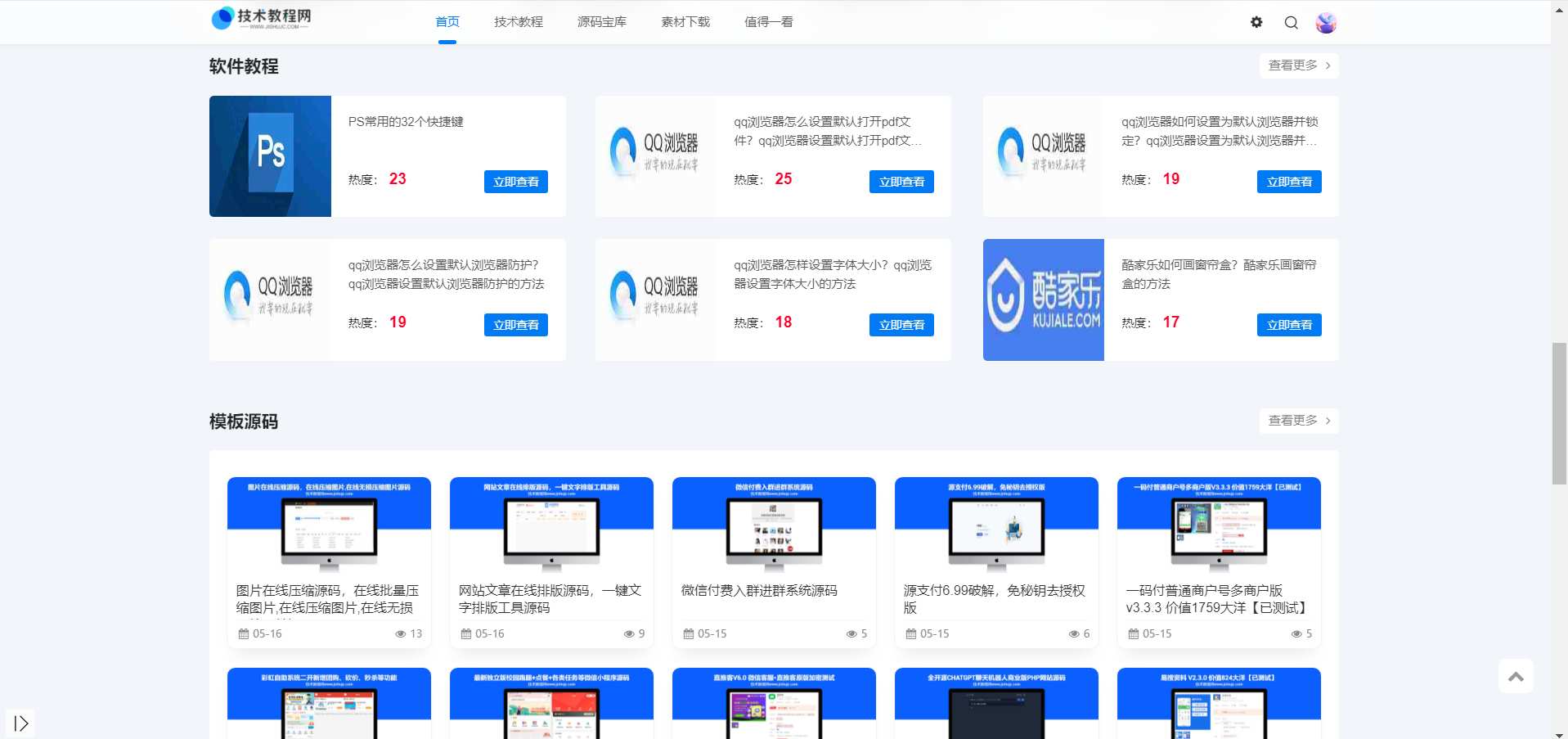Image resolution: width=1568 pixels, height=739 pixels.
Task: Open search with the magnifier icon
Action: (x=1291, y=22)
